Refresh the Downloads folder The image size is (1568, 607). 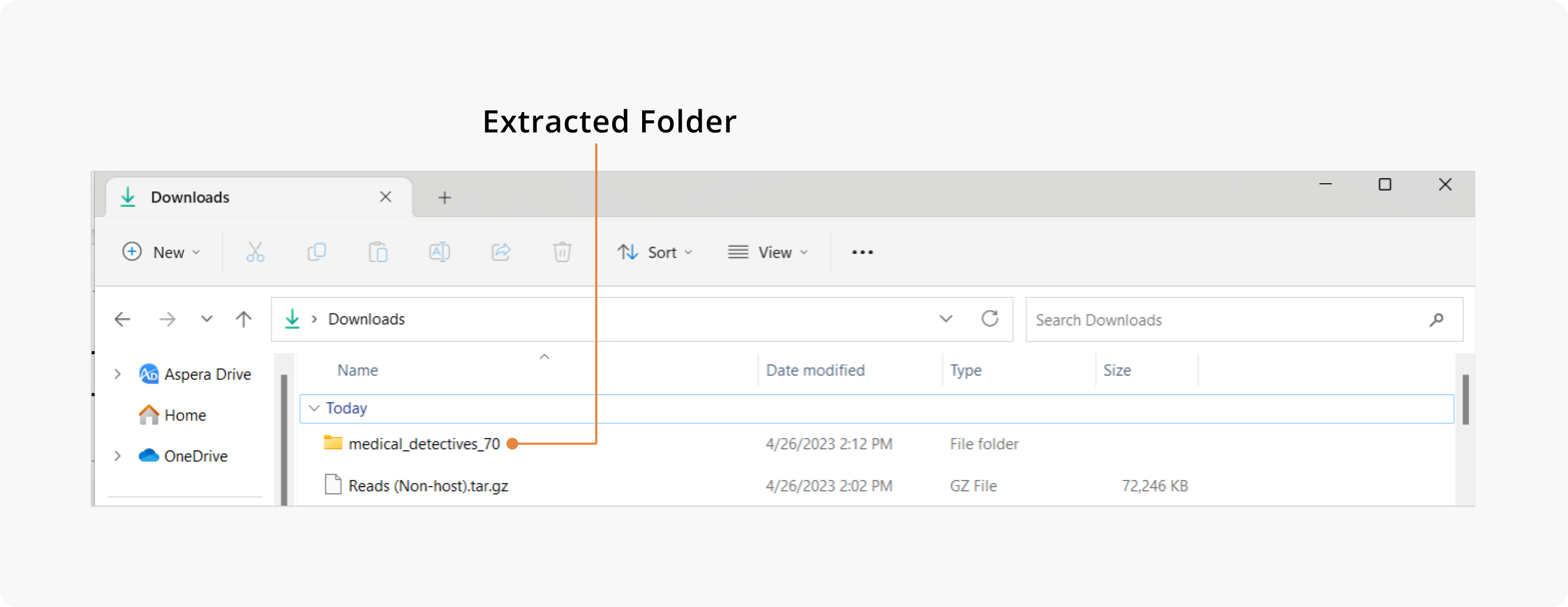point(990,319)
